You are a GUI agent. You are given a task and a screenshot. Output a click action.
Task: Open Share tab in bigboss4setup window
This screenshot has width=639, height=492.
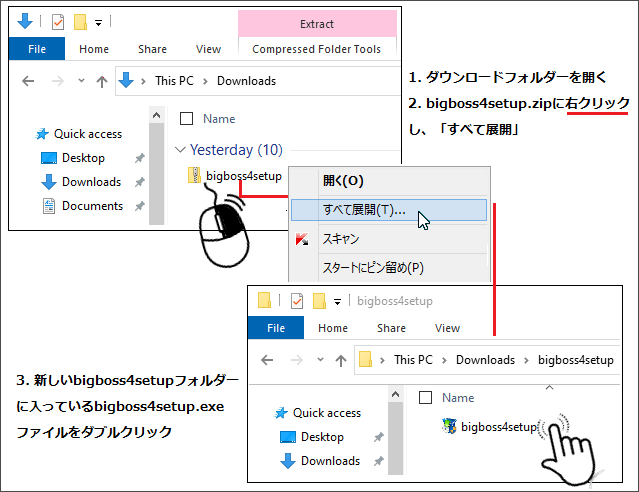coord(391,328)
